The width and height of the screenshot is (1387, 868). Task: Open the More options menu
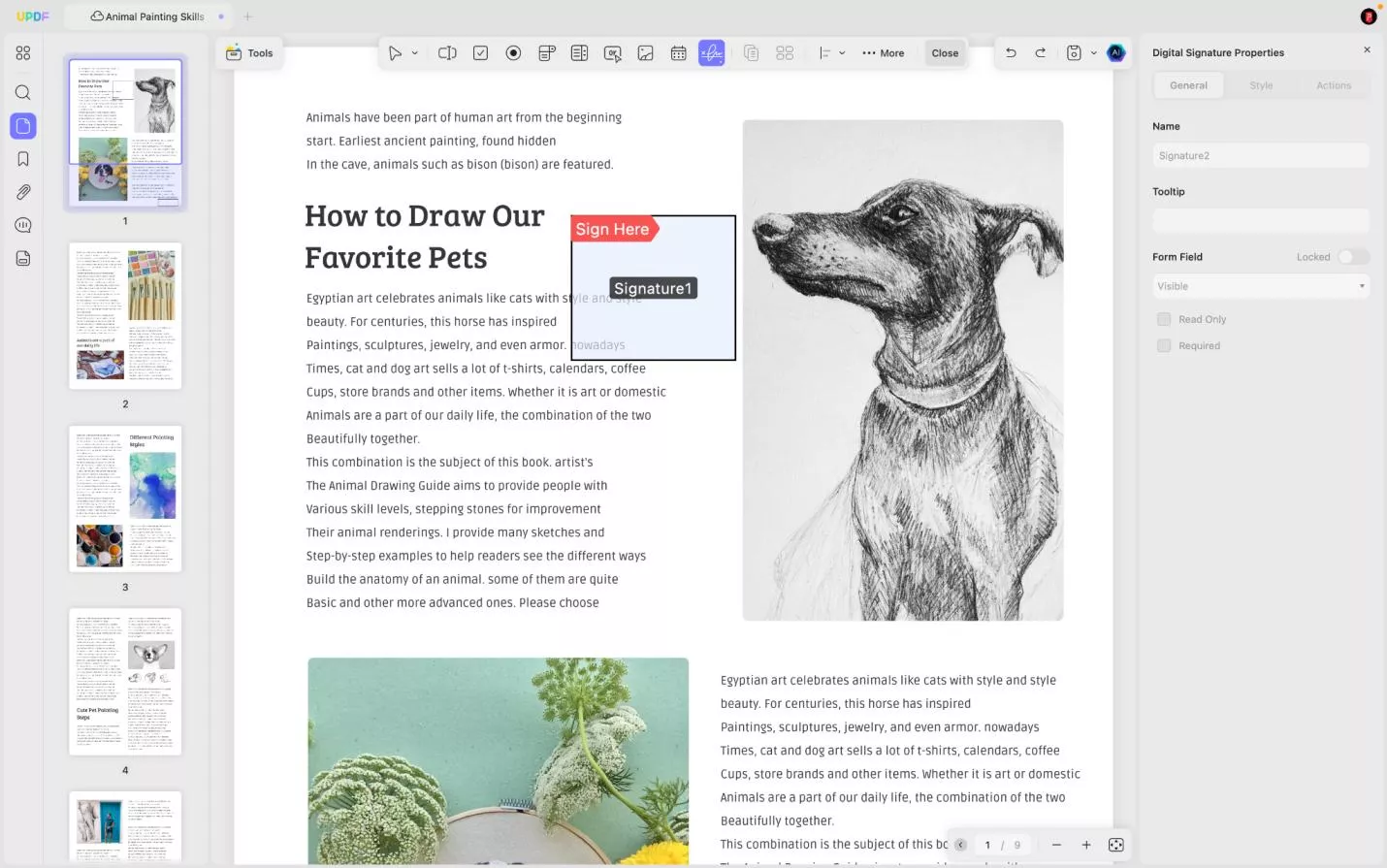884,53
